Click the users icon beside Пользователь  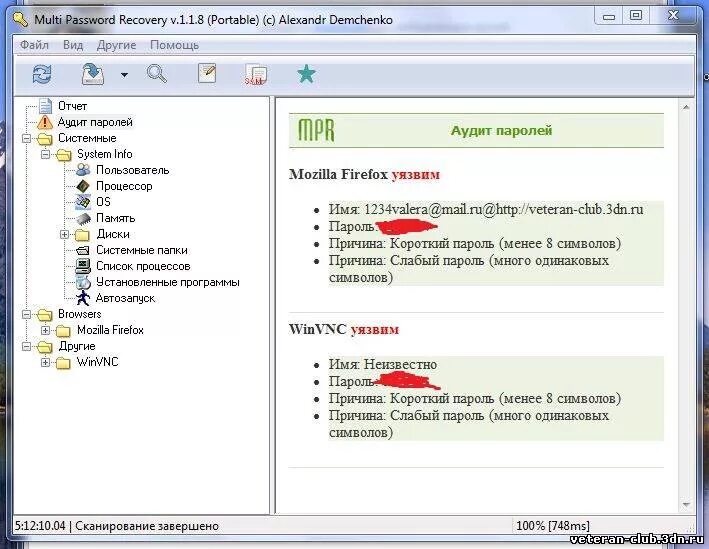click(x=83, y=170)
